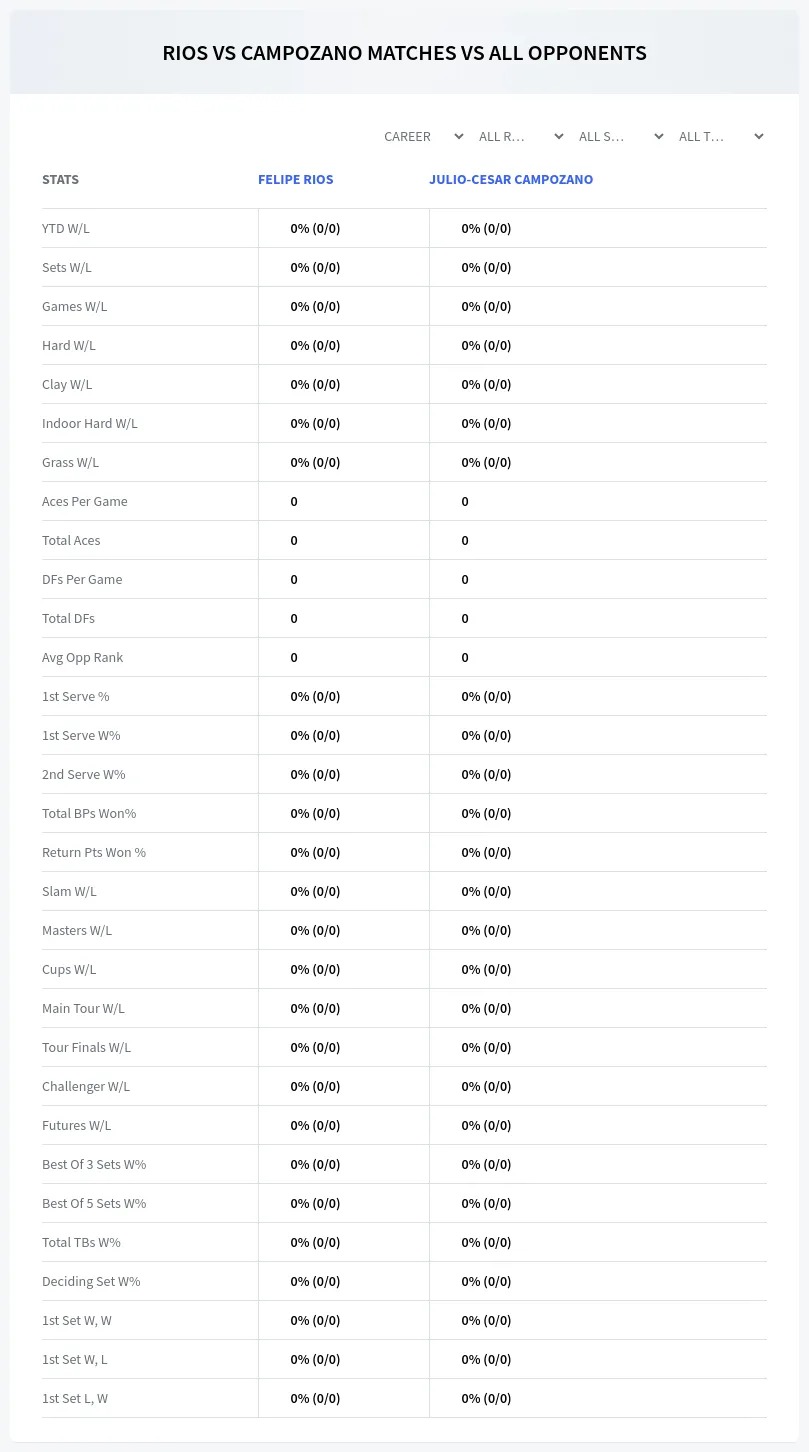The width and height of the screenshot is (809, 1452).
Task: Click Campozano's 1st Set L, W value
Action: [486, 1398]
